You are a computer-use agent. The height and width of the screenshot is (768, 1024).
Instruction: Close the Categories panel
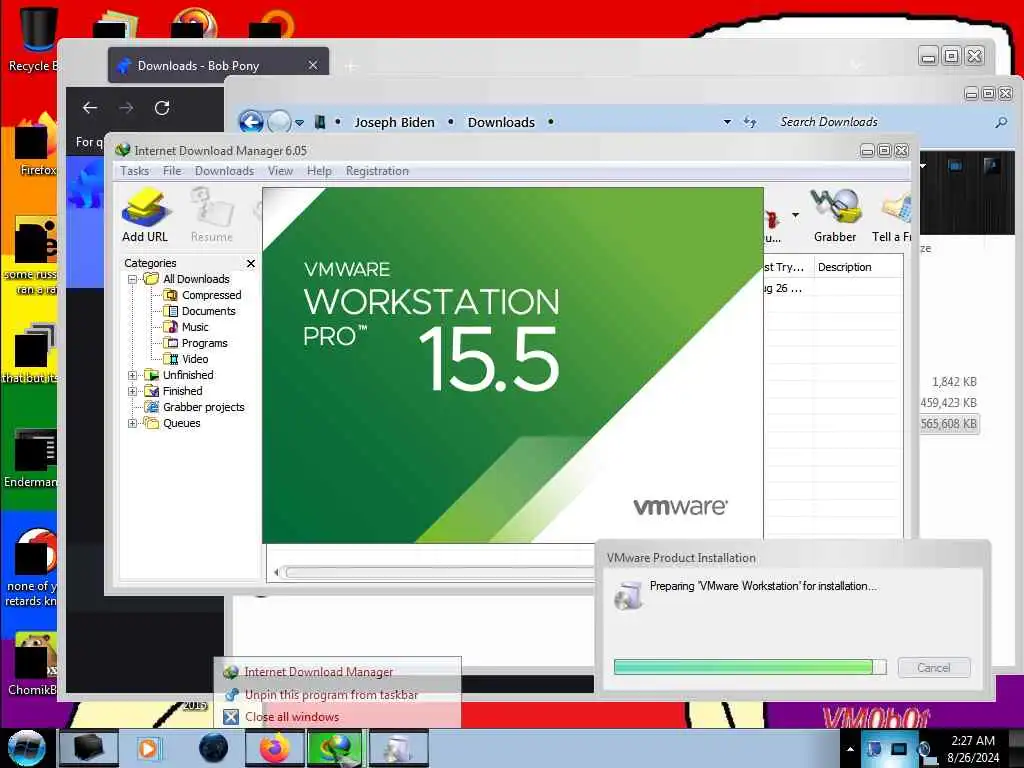(x=251, y=263)
